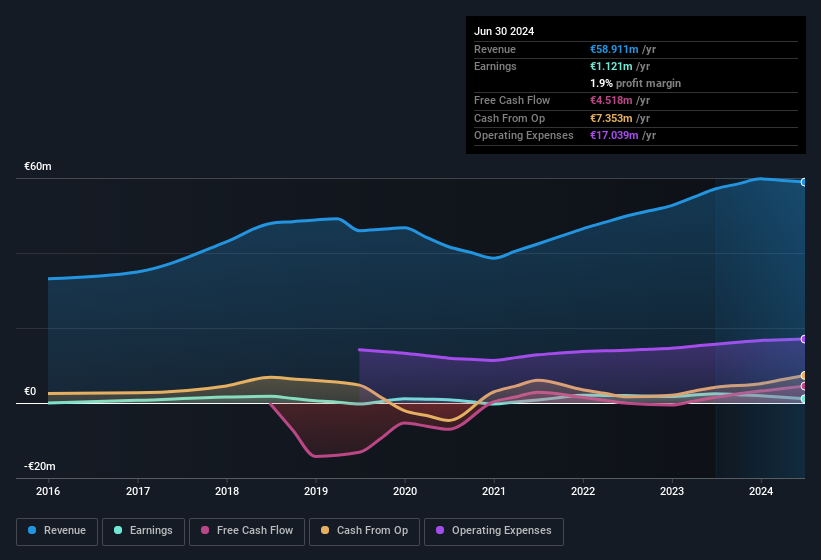Image resolution: width=821 pixels, height=560 pixels.
Task: Click the Earnings label in tooltip
Action: [495, 66]
